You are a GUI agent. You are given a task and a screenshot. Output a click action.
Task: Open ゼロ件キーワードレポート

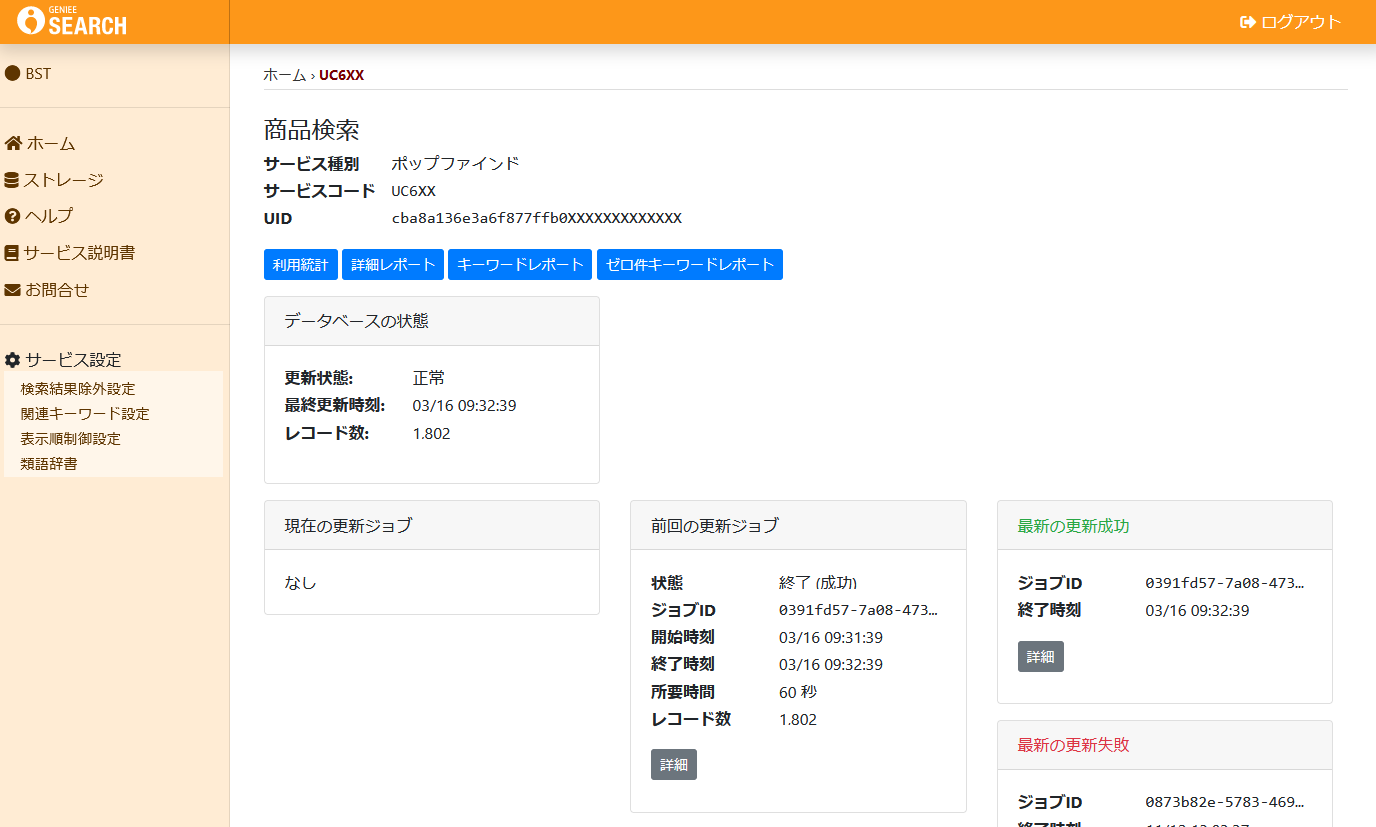click(690, 265)
